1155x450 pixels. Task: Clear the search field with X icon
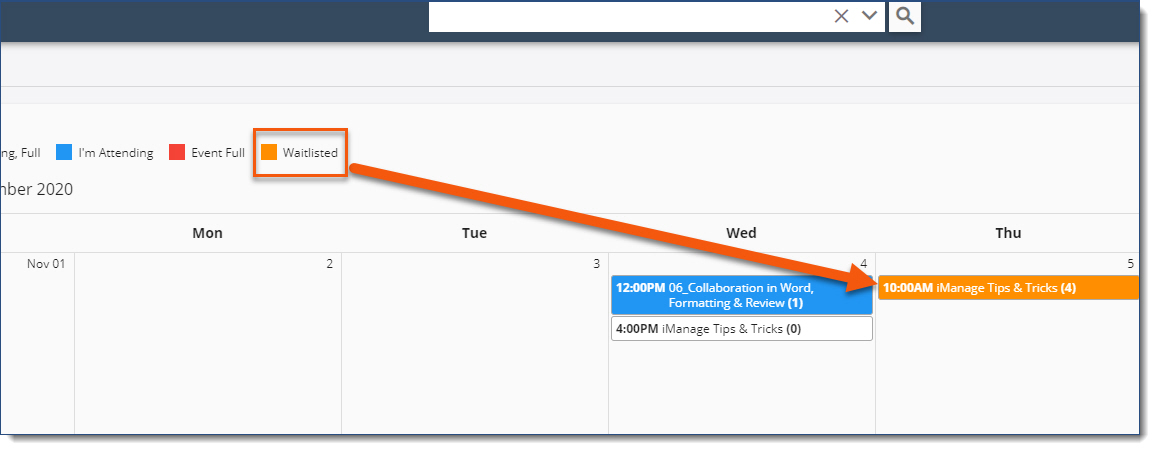(x=841, y=16)
